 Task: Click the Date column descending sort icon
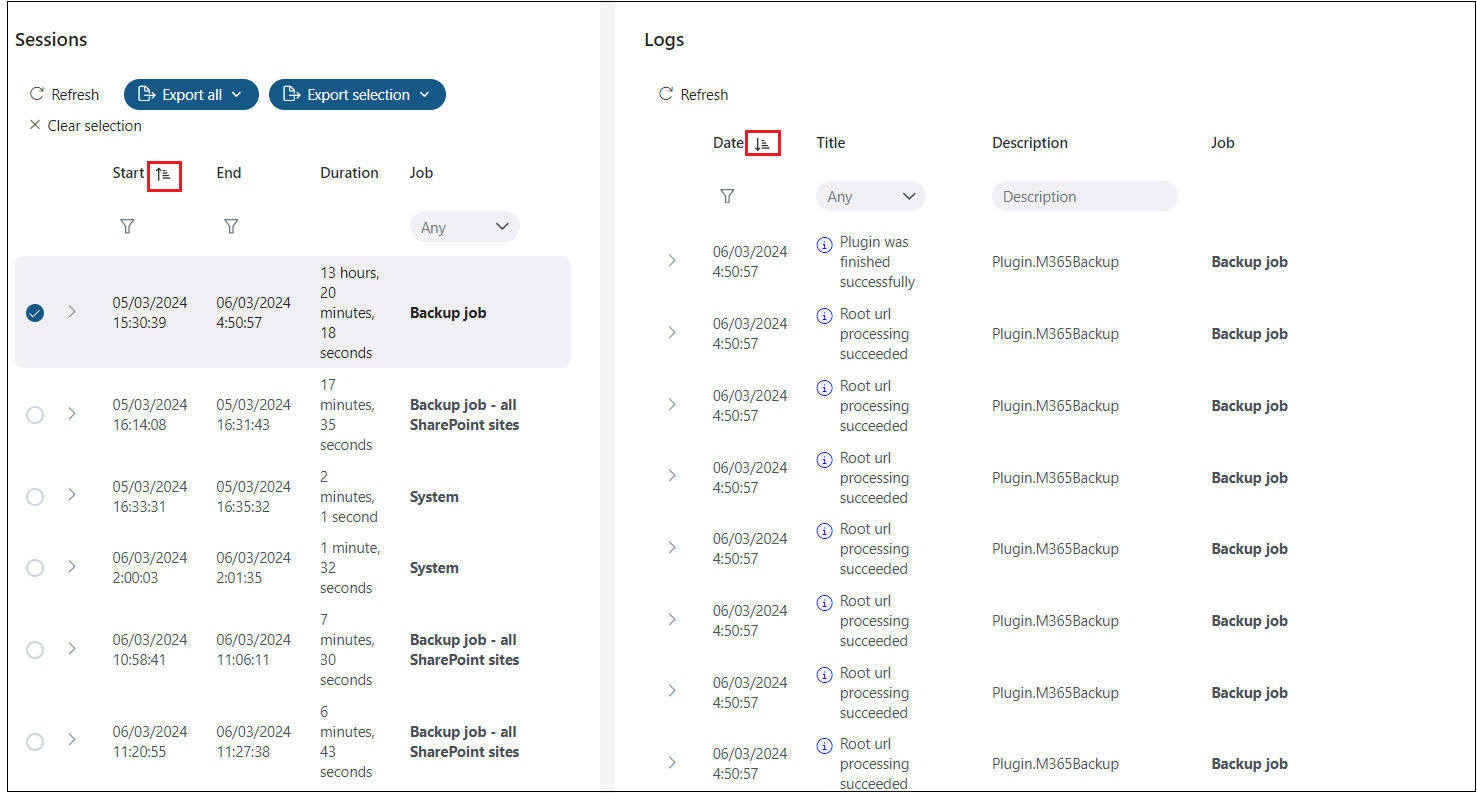[763, 144]
